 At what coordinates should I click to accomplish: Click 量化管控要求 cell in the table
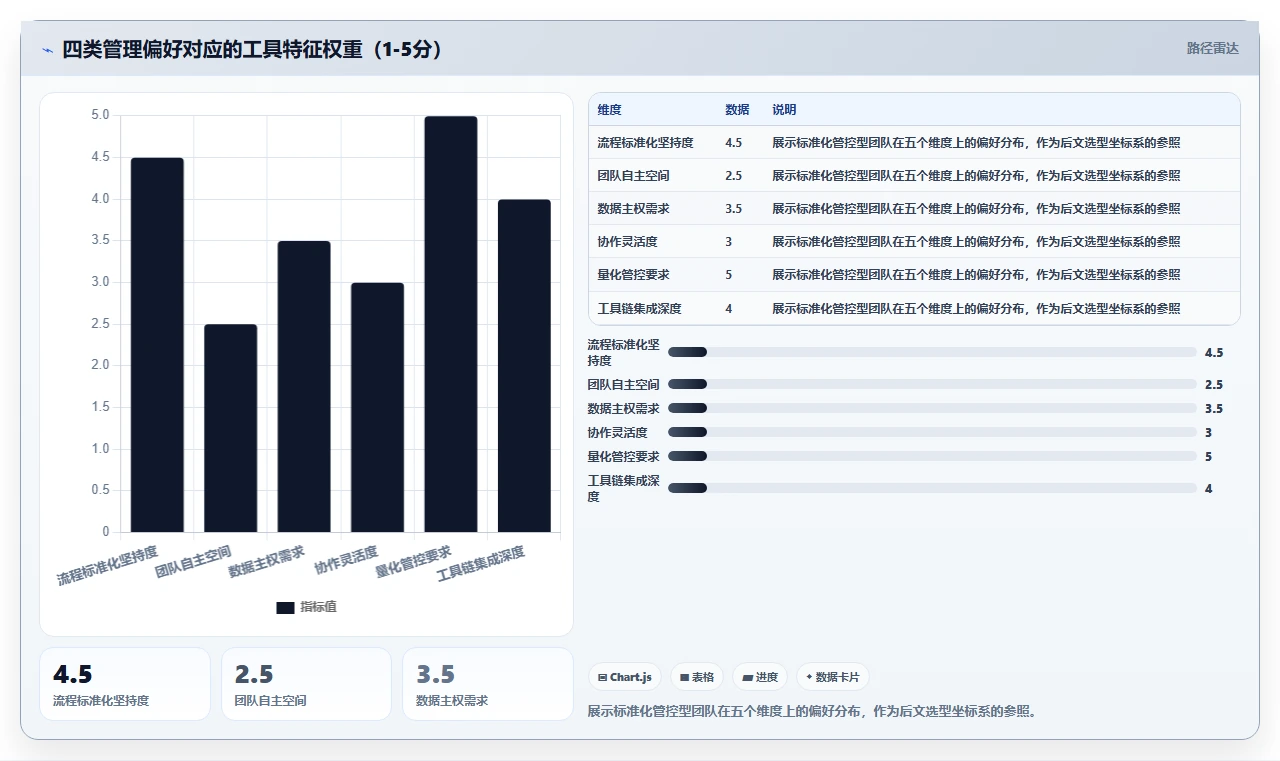pyautogui.click(x=633, y=275)
